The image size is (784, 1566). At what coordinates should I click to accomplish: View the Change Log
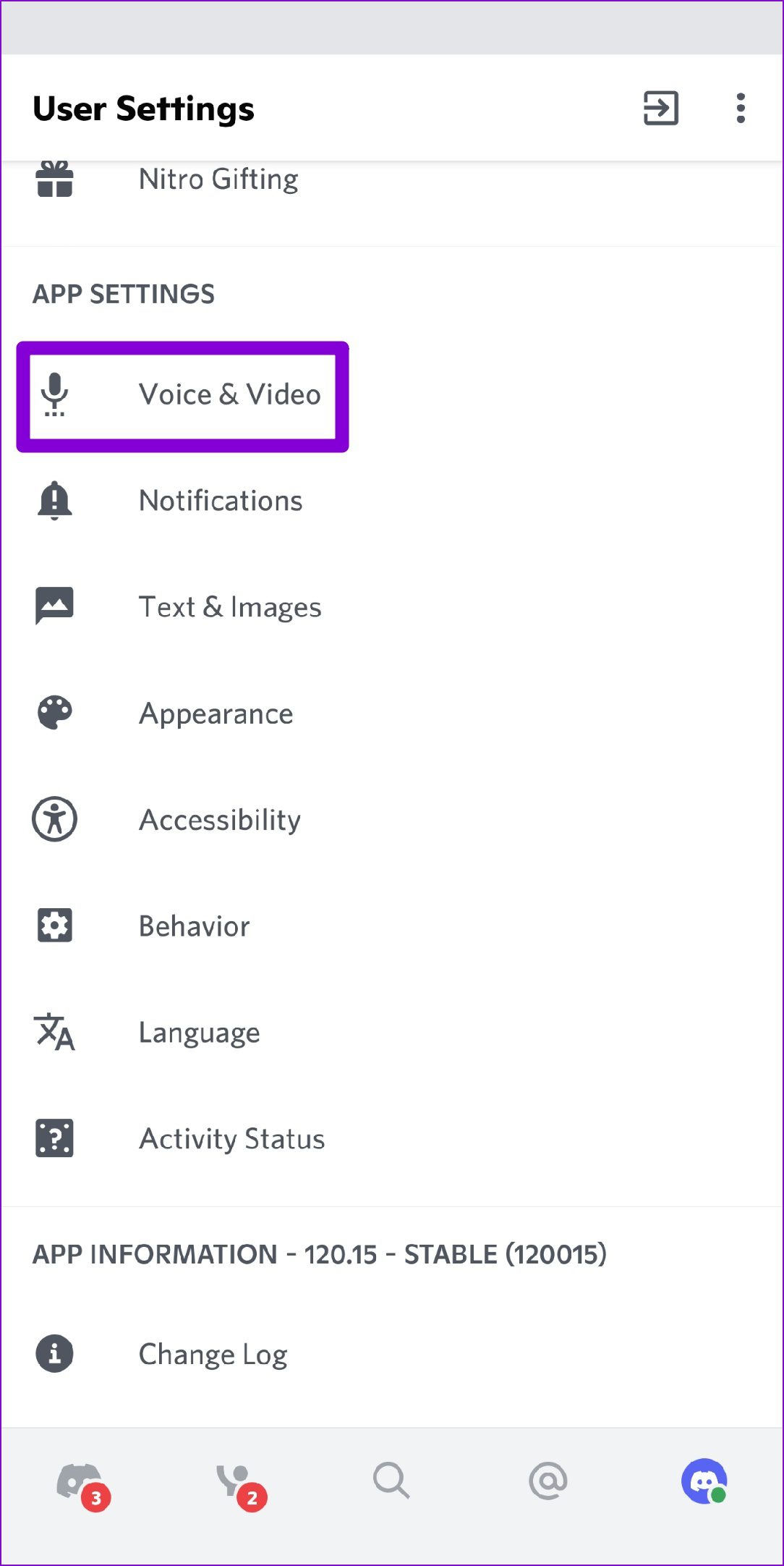(213, 1354)
